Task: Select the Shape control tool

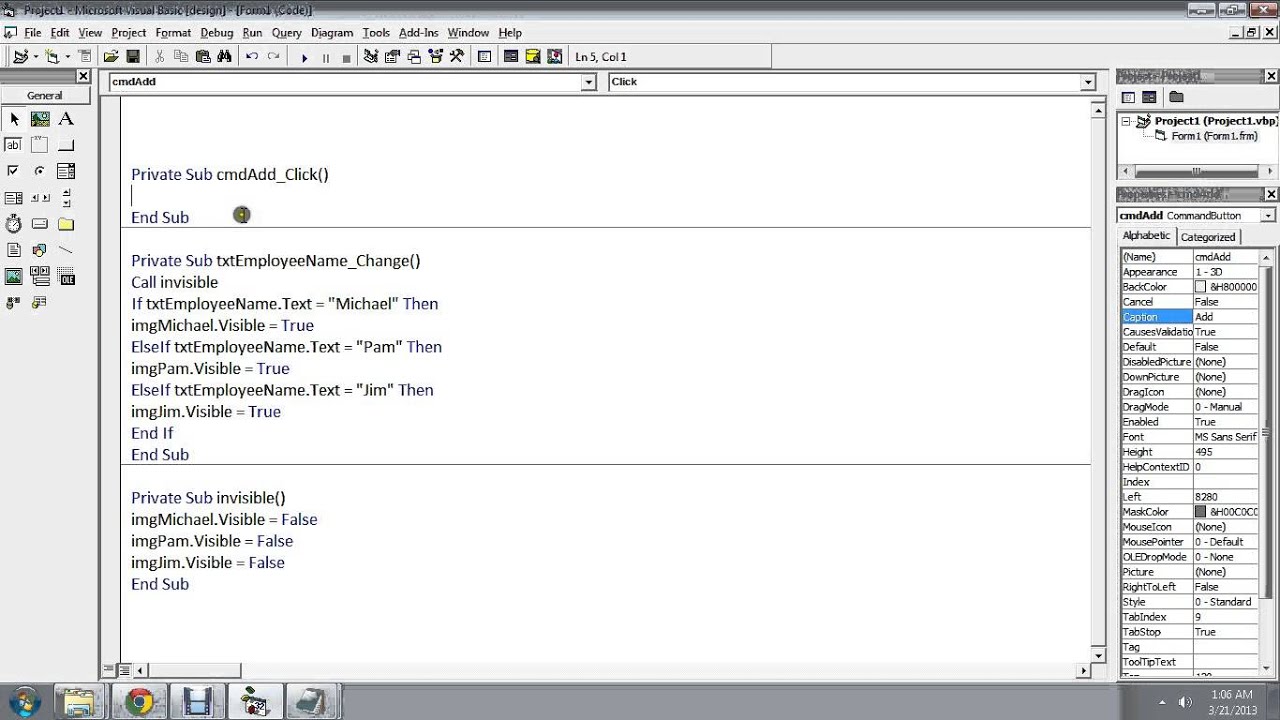Action: (x=40, y=250)
